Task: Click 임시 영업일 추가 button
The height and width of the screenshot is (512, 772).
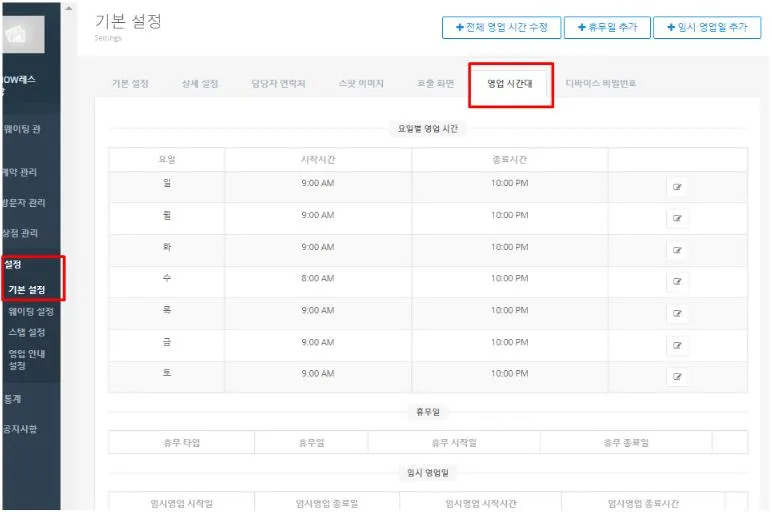Action: click(707, 28)
